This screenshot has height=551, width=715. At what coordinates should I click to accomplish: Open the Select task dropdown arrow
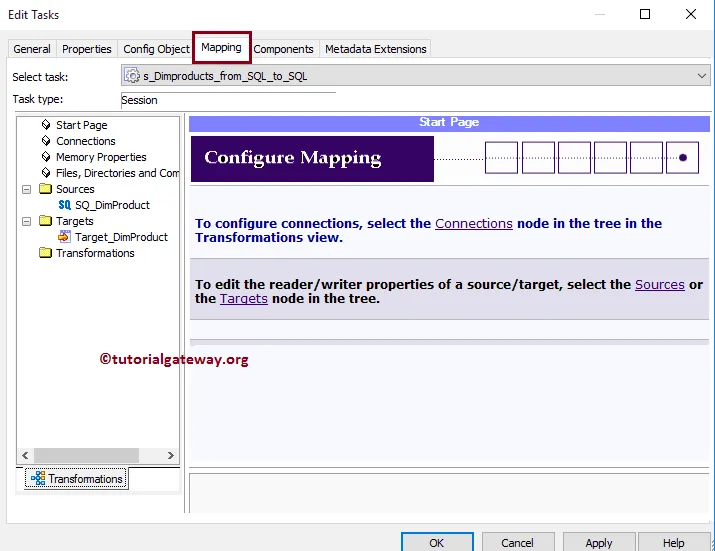click(x=701, y=76)
